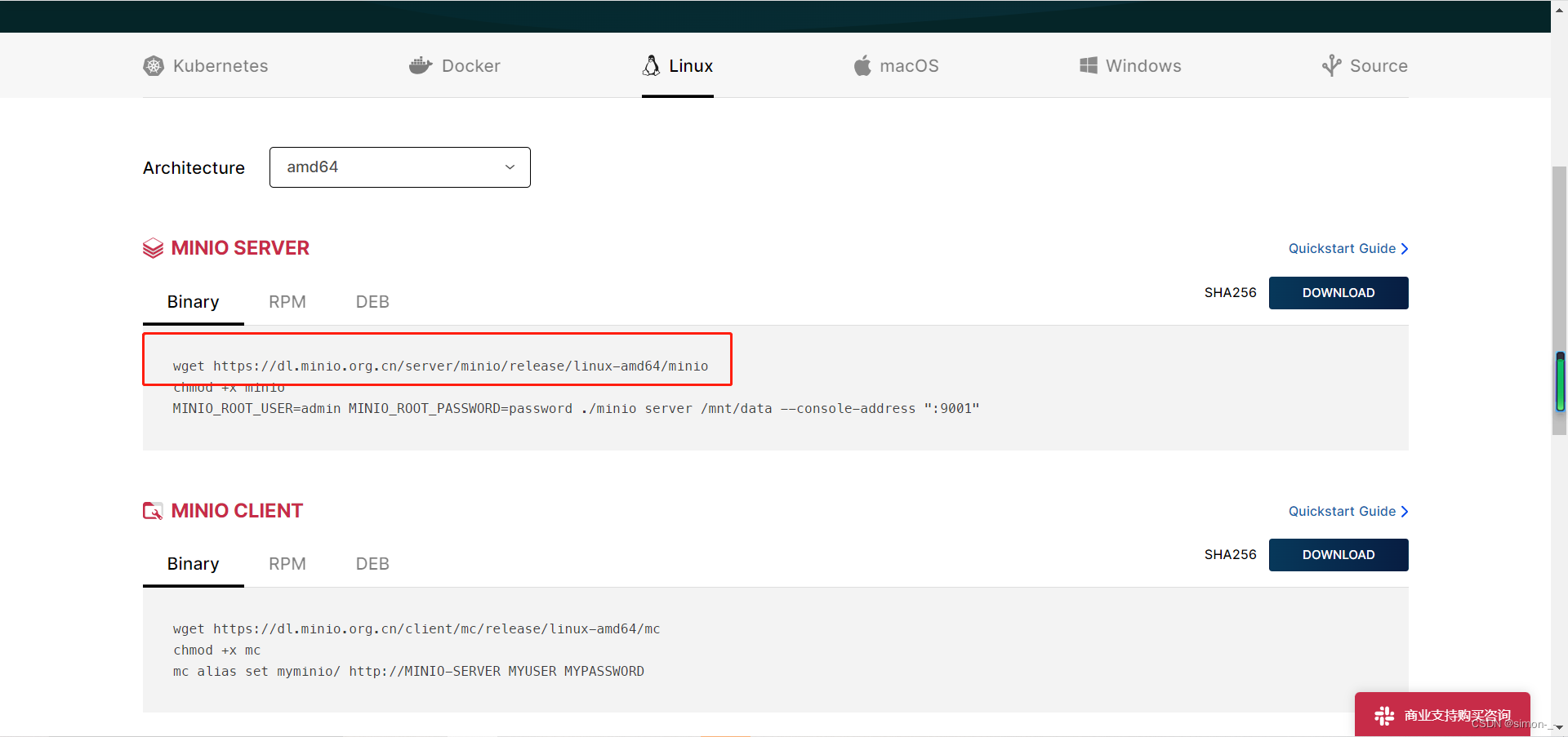Click the Kubernetes wheel icon
This screenshot has height=737, width=1568.
tap(154, 66)
